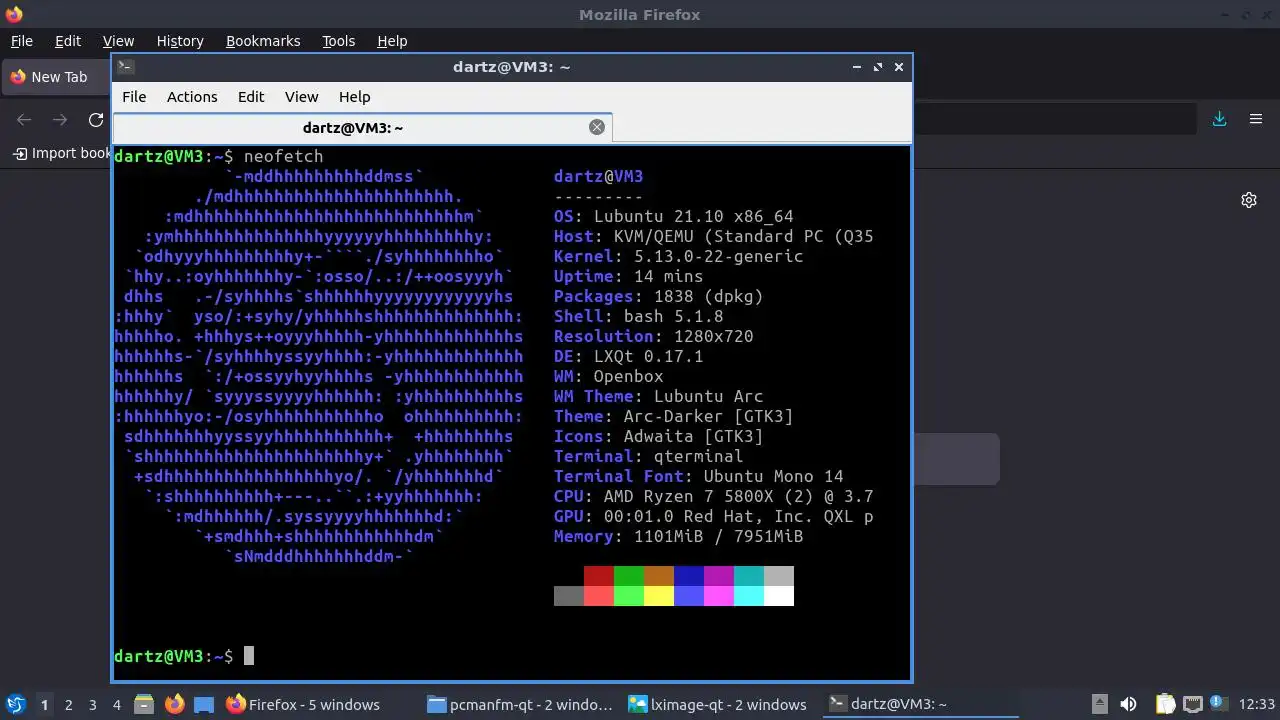Image resolution: width=1280 pixels, height=720 pixels.
Task: Open the update notifier tray icon
Action: pos(1218,704)
